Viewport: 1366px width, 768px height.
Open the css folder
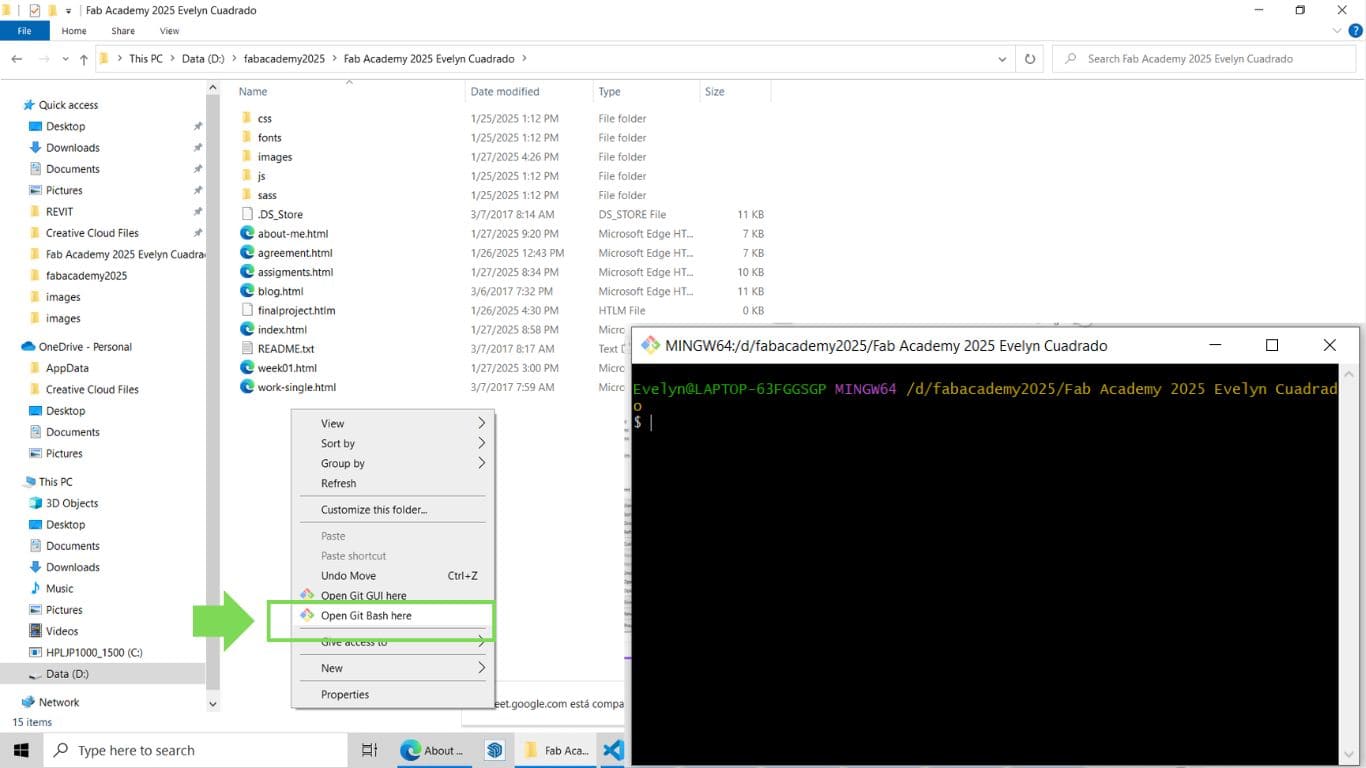[x=264, y=118]
